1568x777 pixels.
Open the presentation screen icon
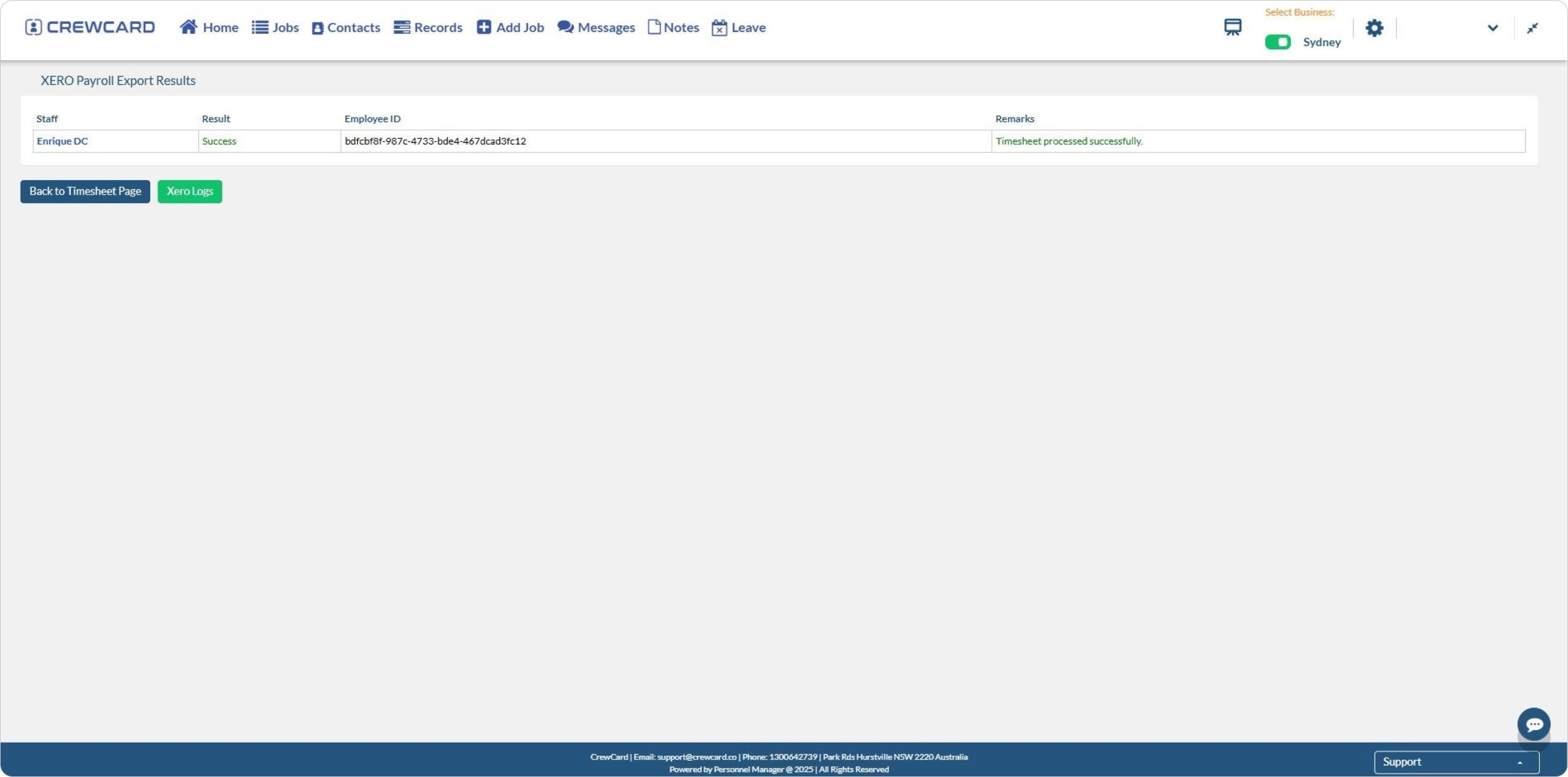[1232, 28]
